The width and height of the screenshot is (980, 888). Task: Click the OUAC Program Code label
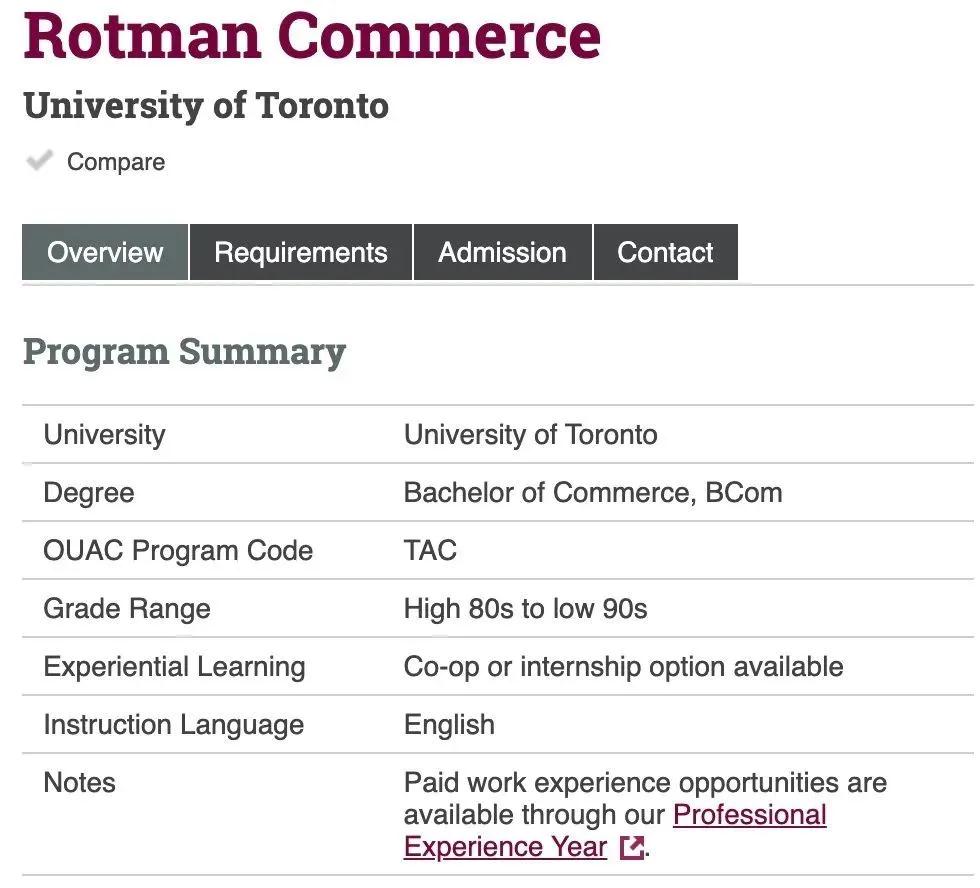[178, 551]
